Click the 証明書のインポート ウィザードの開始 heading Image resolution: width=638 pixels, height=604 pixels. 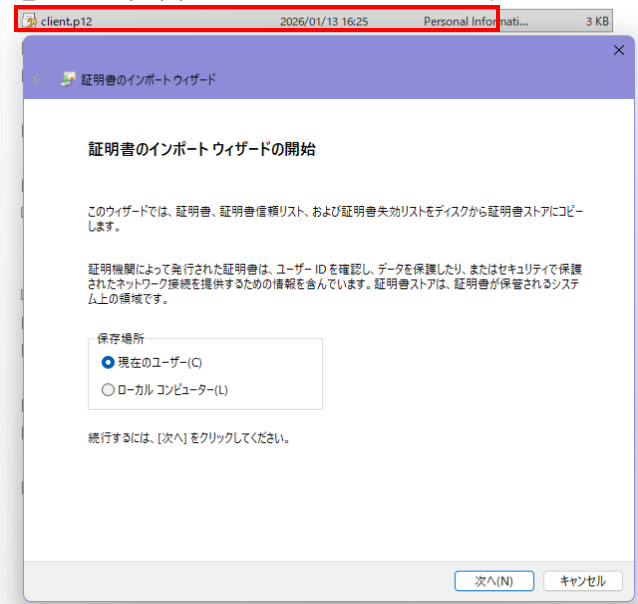click(202, 150)
